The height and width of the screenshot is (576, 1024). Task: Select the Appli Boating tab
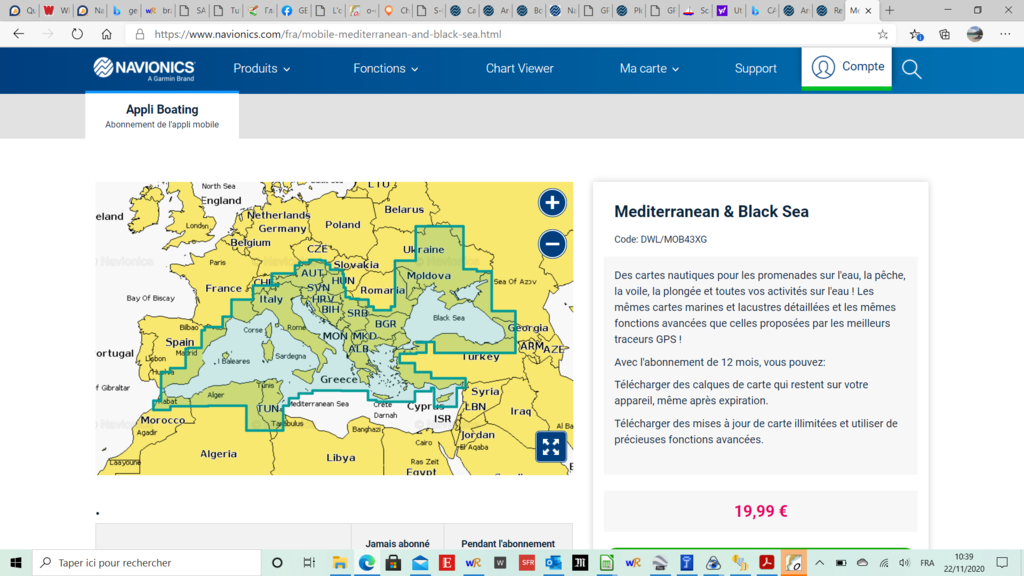click(162, 116)
